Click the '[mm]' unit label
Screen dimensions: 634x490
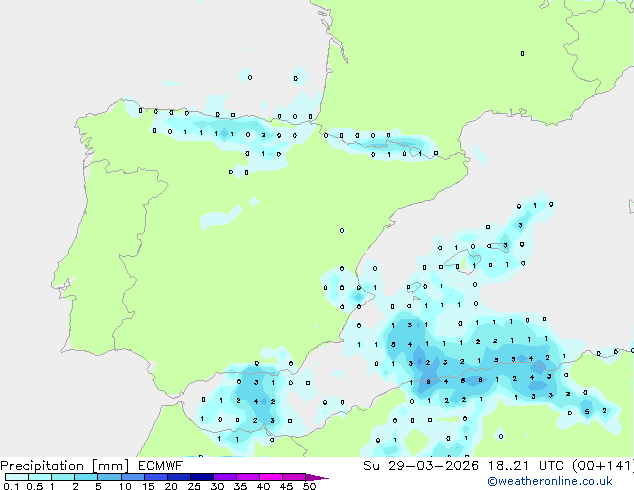pyautogui.click(x=110, y=466)
